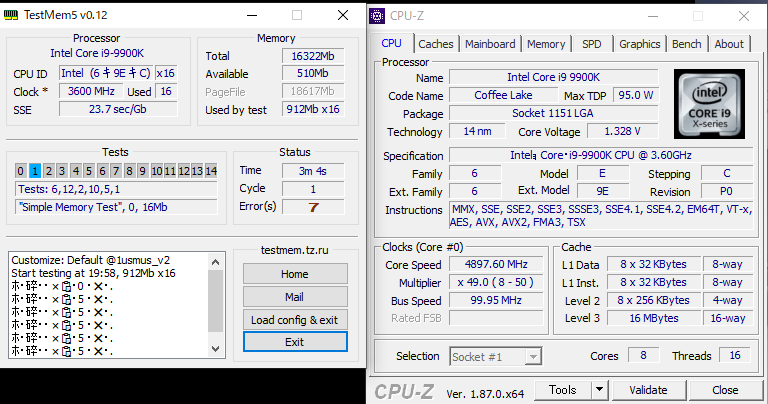This screenshot has height=404, width=768.
Task: Click the 4897.60 MHz core speed value
Action: point(496,264)
